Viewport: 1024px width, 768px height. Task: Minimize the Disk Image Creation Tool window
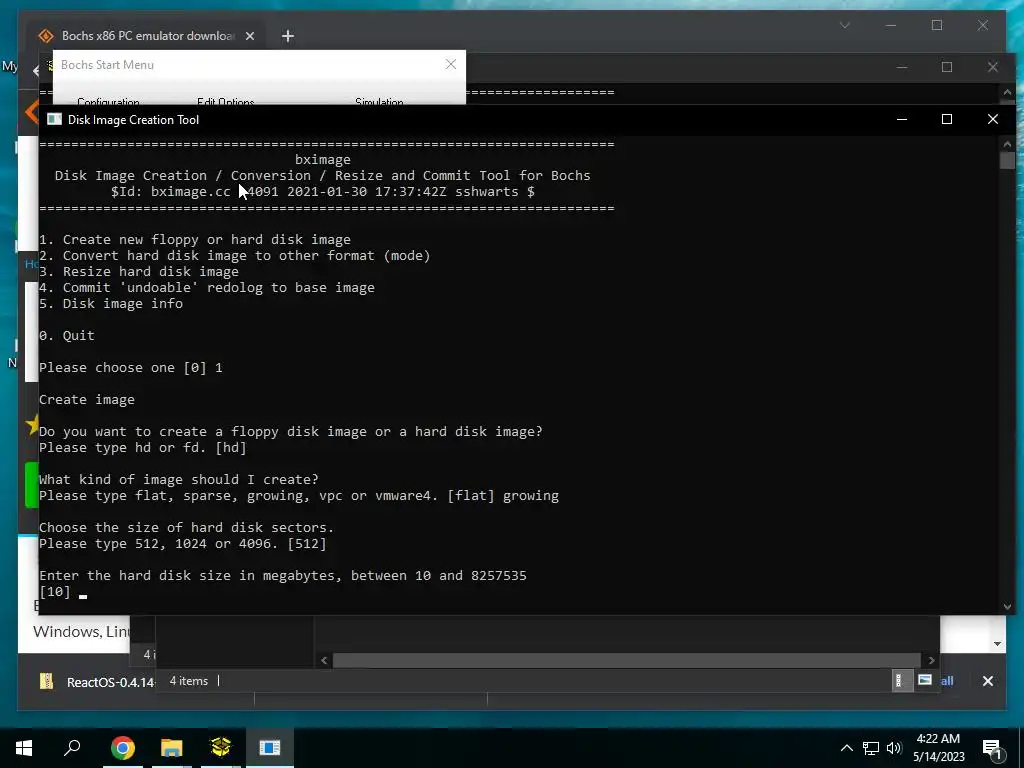902,120
